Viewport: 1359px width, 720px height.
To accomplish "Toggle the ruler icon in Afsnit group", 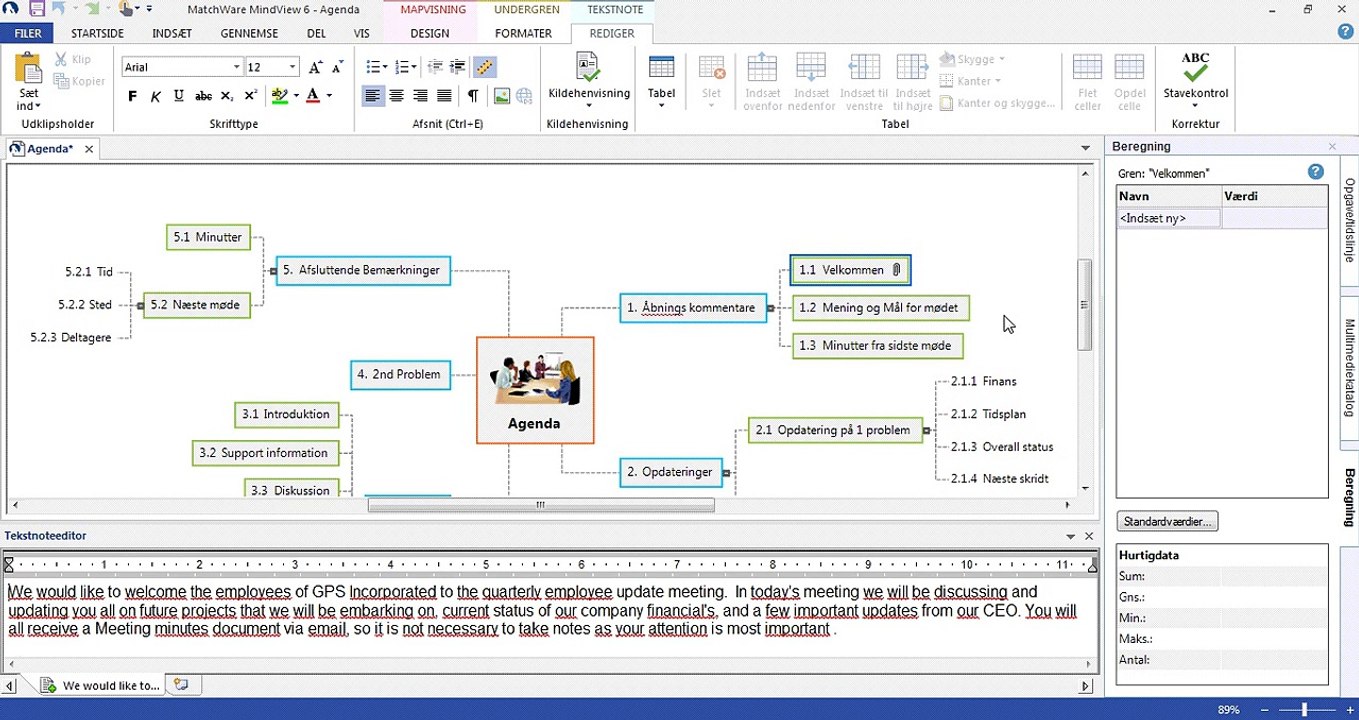I will tap(484, 67).
